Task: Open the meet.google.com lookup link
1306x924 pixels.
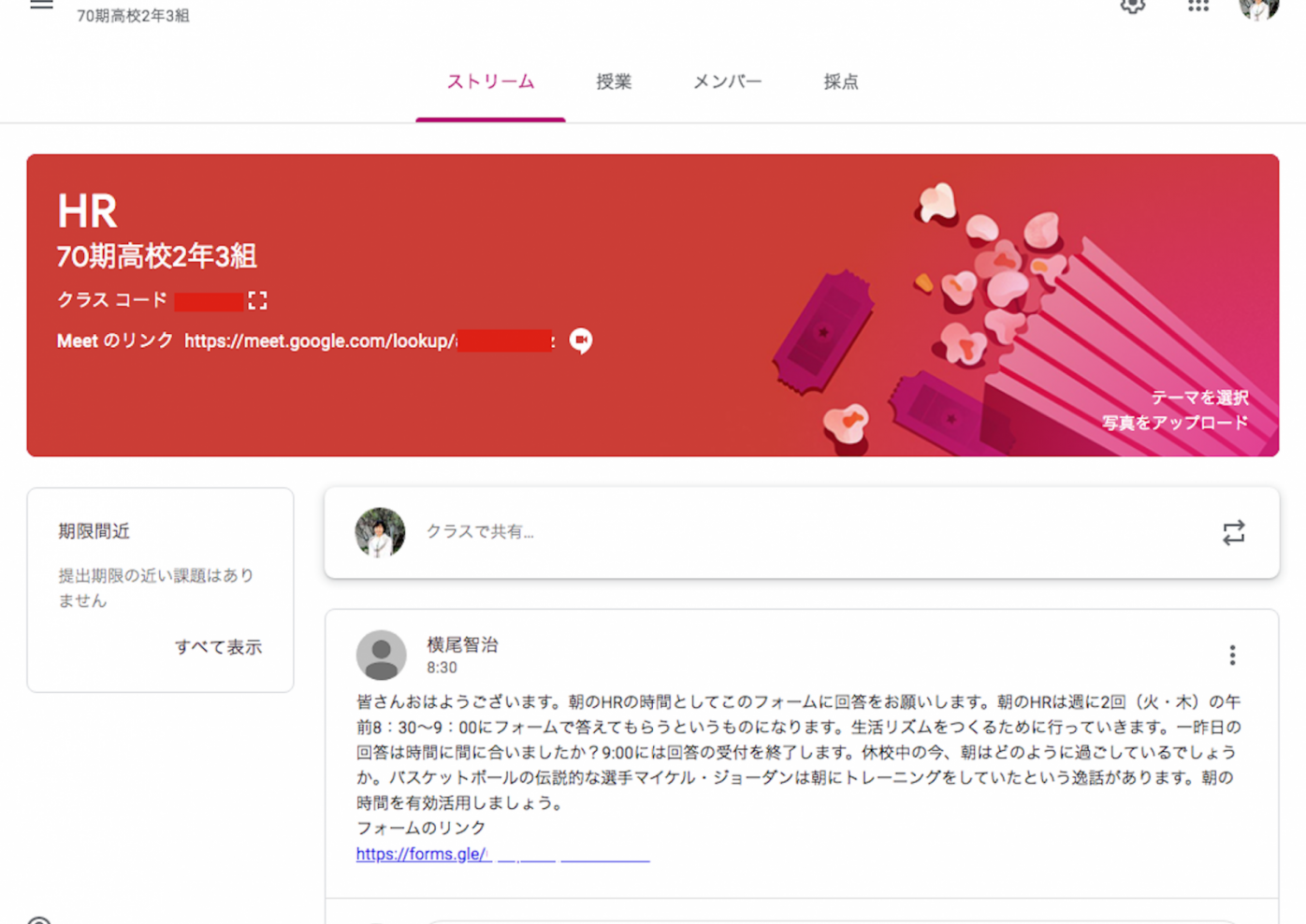Action: tap(320, 341)
